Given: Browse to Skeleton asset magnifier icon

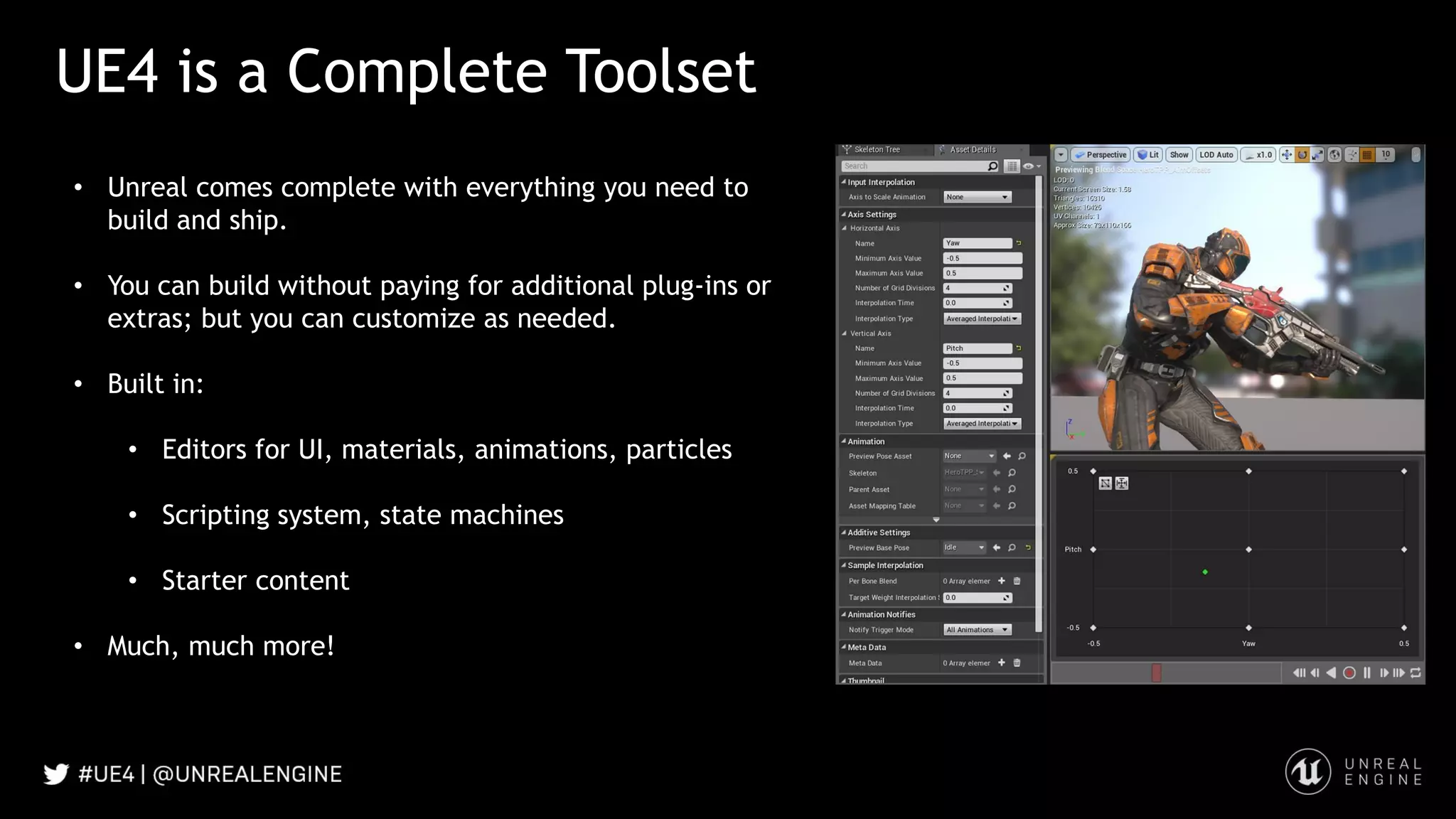Looking at the screenshot, I should tap(1012, 473).
